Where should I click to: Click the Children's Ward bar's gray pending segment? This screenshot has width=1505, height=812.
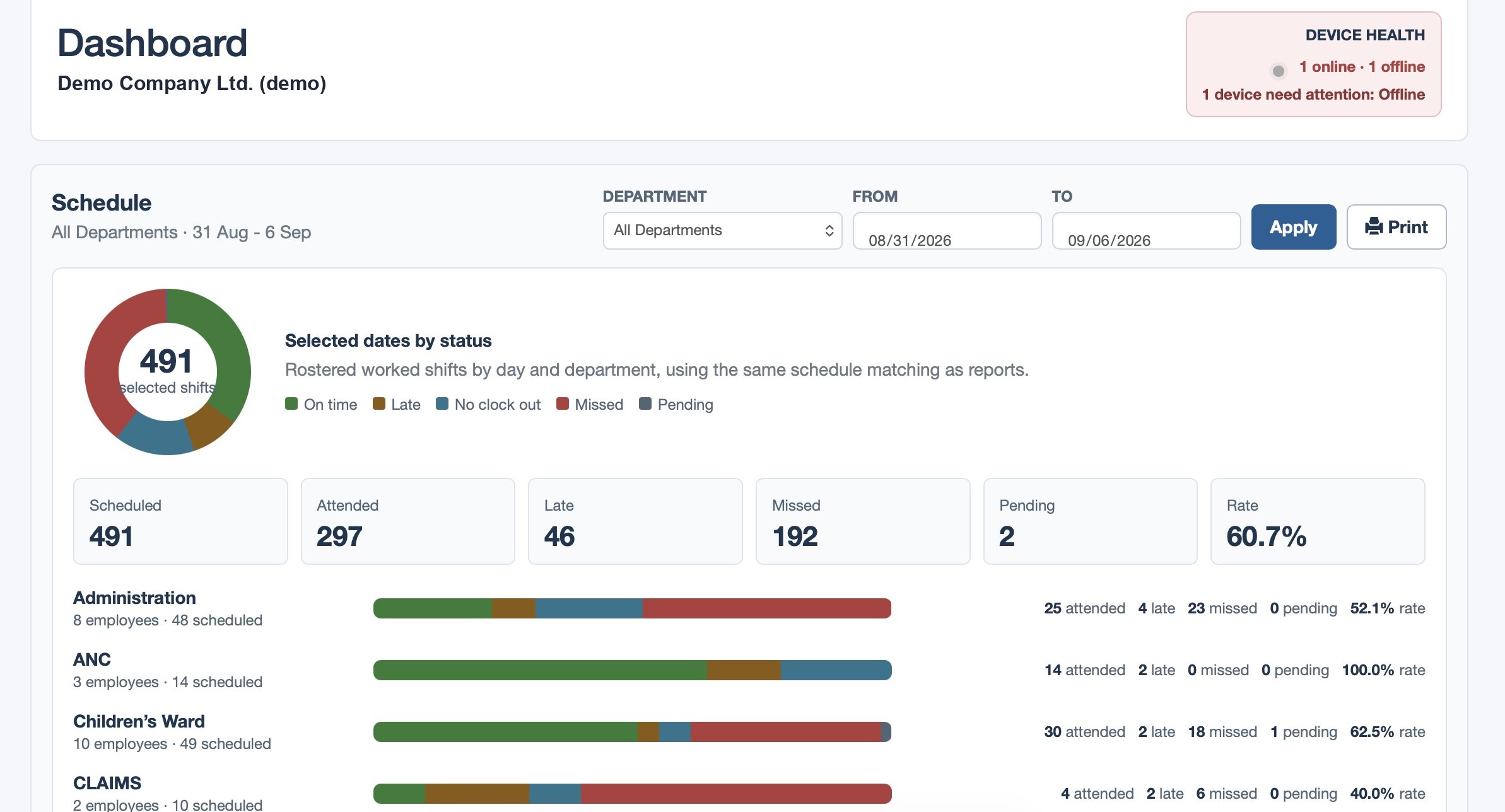(886, 732)
